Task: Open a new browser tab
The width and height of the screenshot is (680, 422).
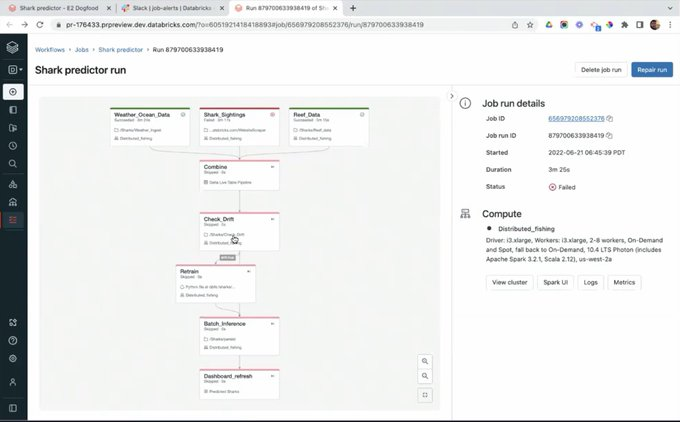Action: [353, 8]
